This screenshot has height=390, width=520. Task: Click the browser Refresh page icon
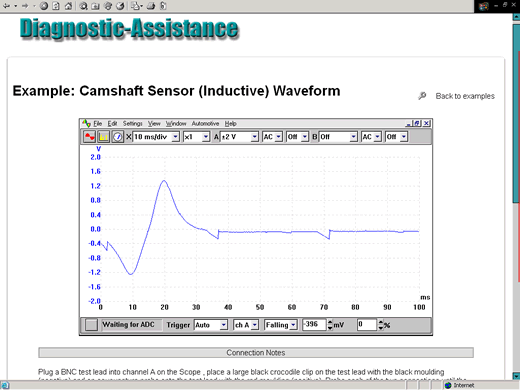pyautogui.click(x=56, y=6)
